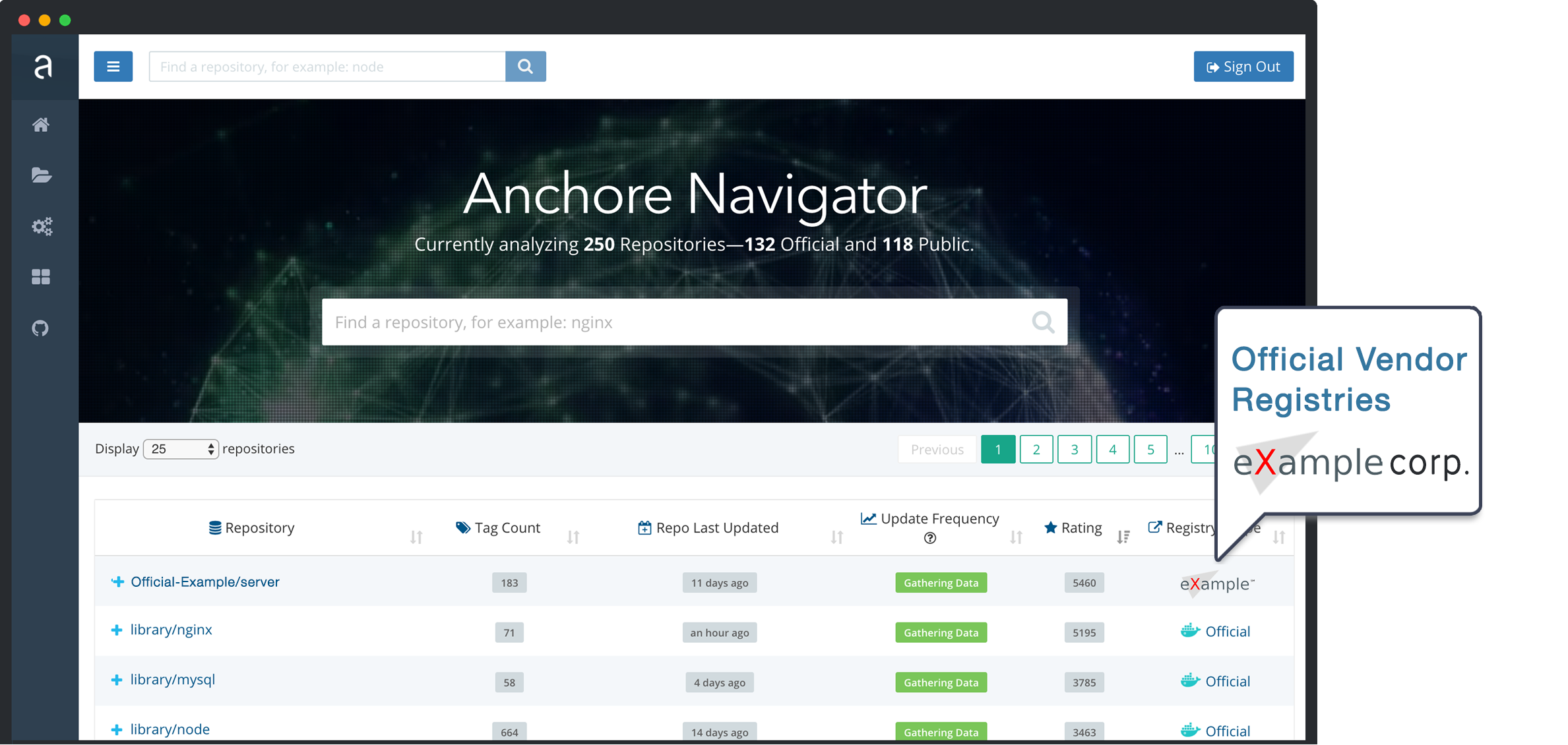Focus the top repository search field
Image resolution: width=1568 pixels, height=745 pixels.
327,67
